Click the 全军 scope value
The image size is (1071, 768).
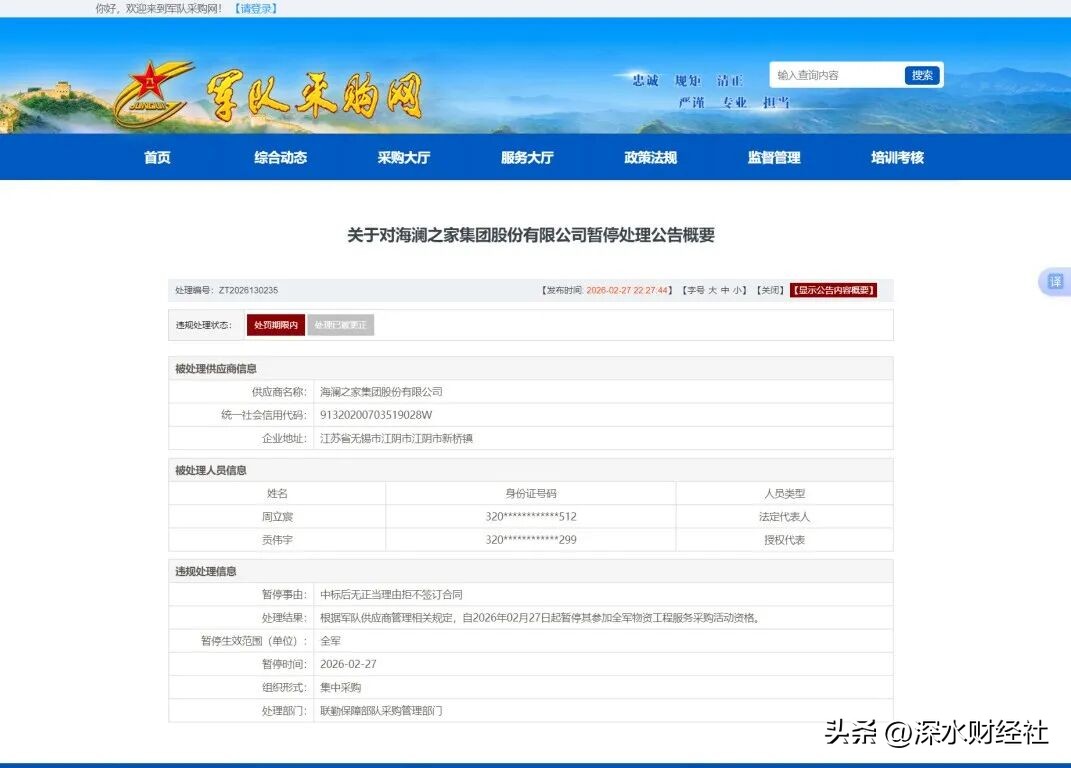tap(331, 641)
